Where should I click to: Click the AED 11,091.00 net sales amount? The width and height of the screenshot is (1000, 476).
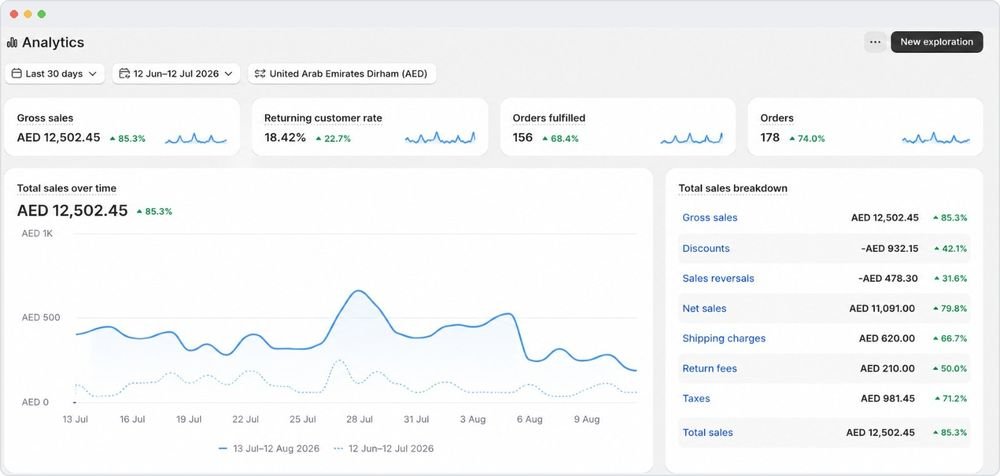(x=882, y=308)
